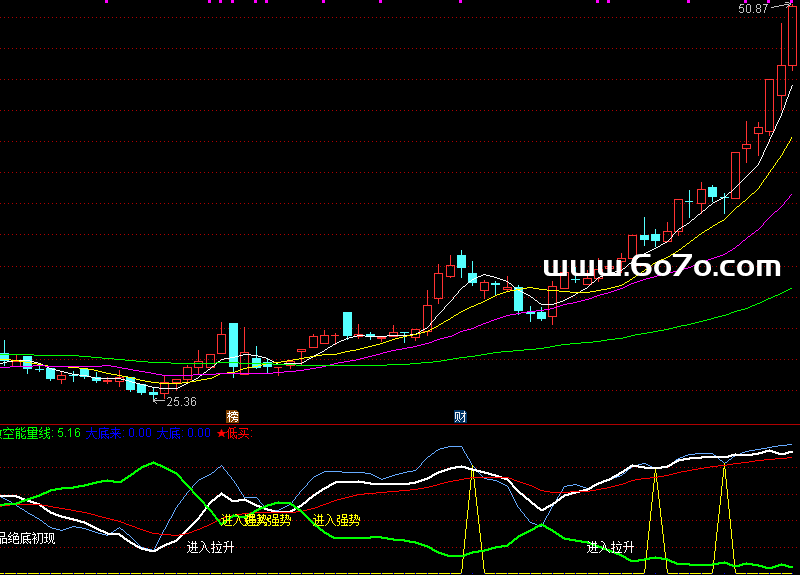This screenshot has width=800, height=575.
Task: Click the 50.87 high price label
Action: pos(754,9)
